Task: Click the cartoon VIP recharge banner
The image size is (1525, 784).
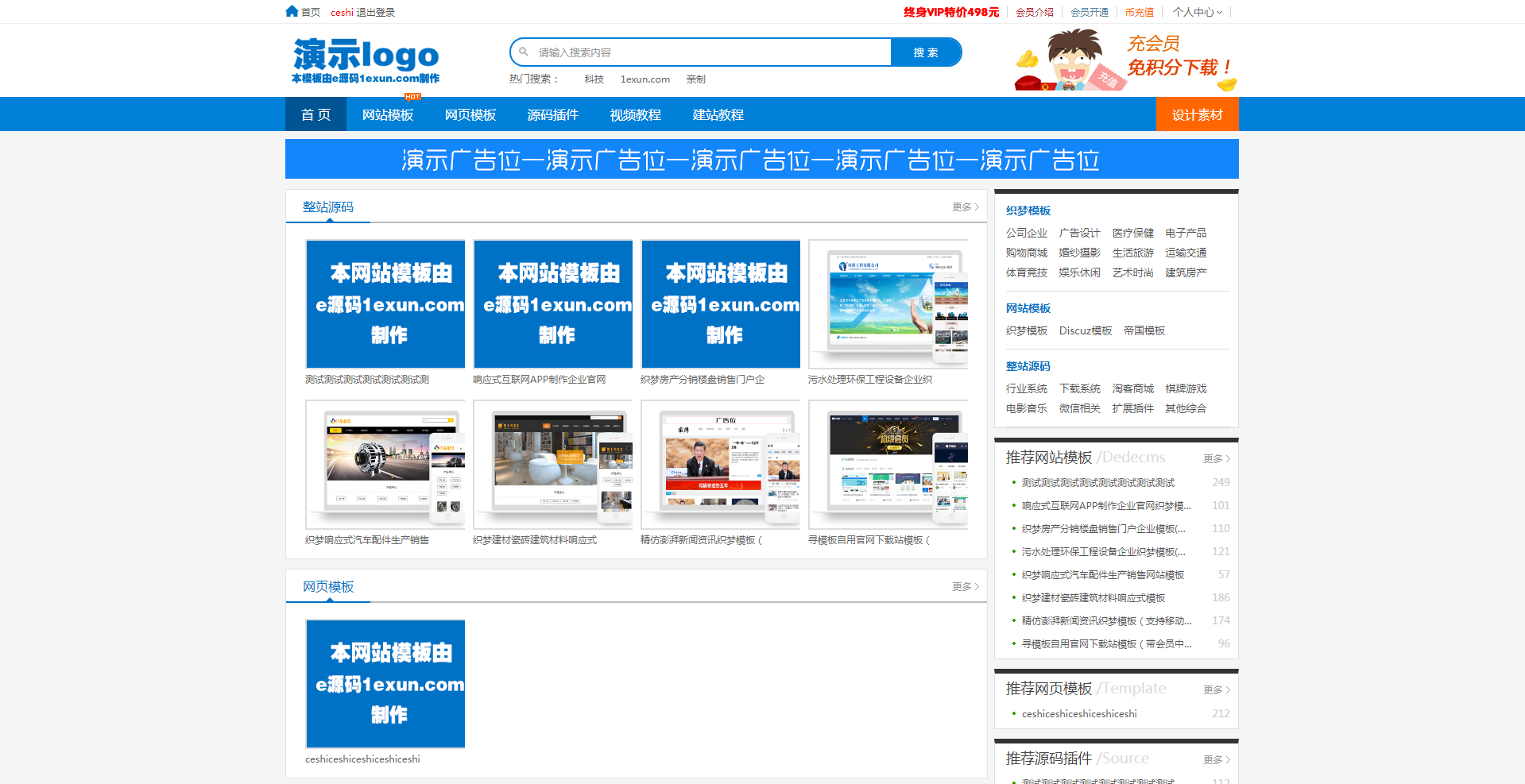Action: [1125, 60]
